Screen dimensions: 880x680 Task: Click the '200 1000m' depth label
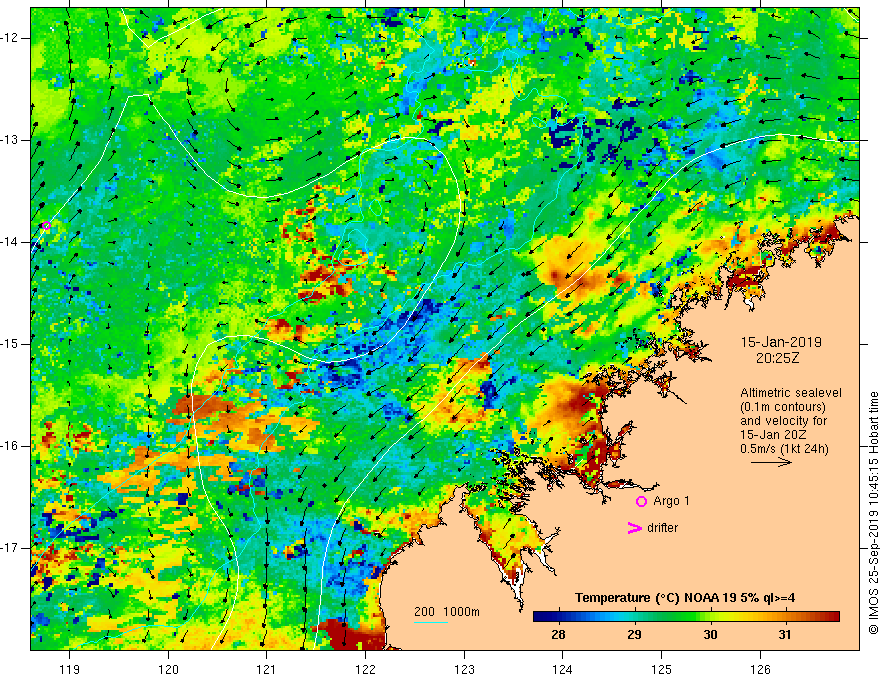tap(447, 612)
